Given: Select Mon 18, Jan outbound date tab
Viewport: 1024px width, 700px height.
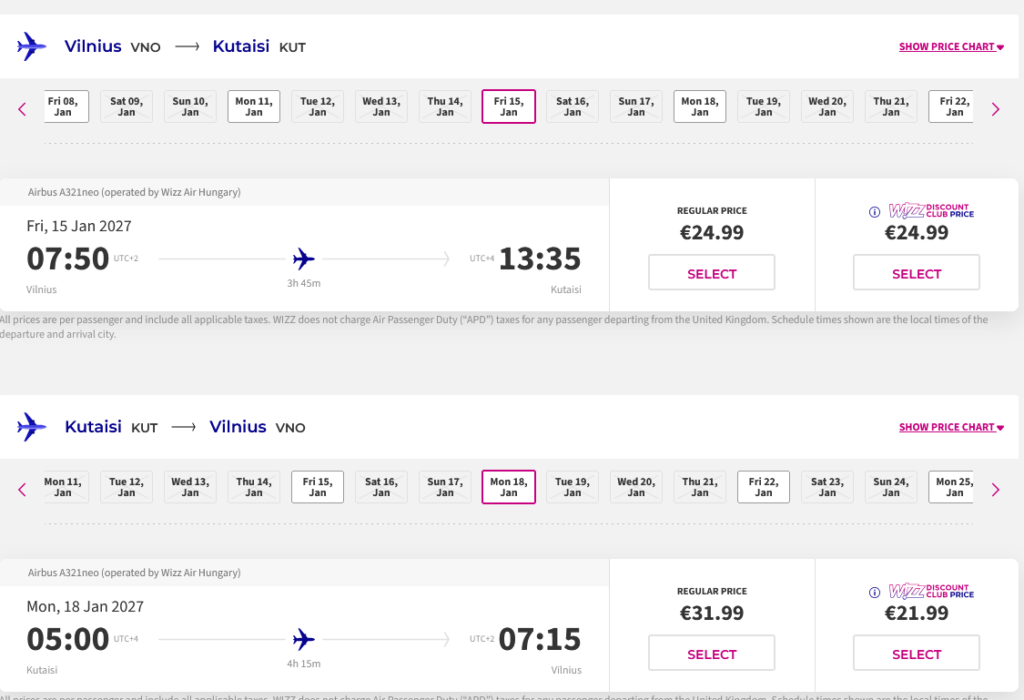Looking at the screenshot, I should coord(699,106).
